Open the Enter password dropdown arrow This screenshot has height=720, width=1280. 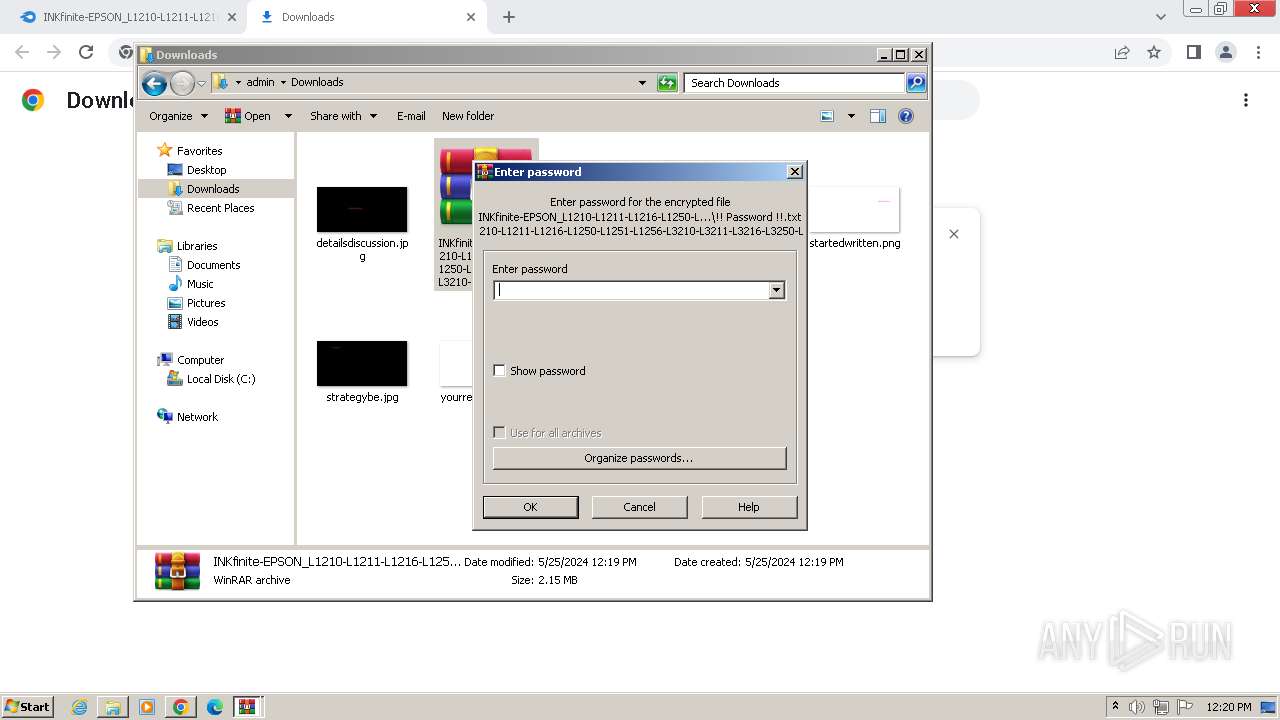pos(776,290)
